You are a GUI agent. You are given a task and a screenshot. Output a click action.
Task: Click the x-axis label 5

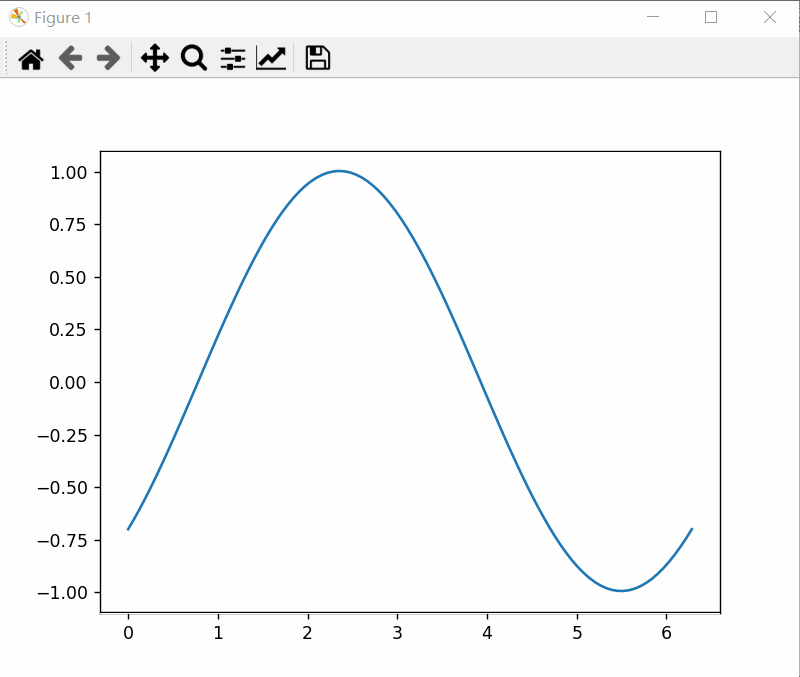577,633
